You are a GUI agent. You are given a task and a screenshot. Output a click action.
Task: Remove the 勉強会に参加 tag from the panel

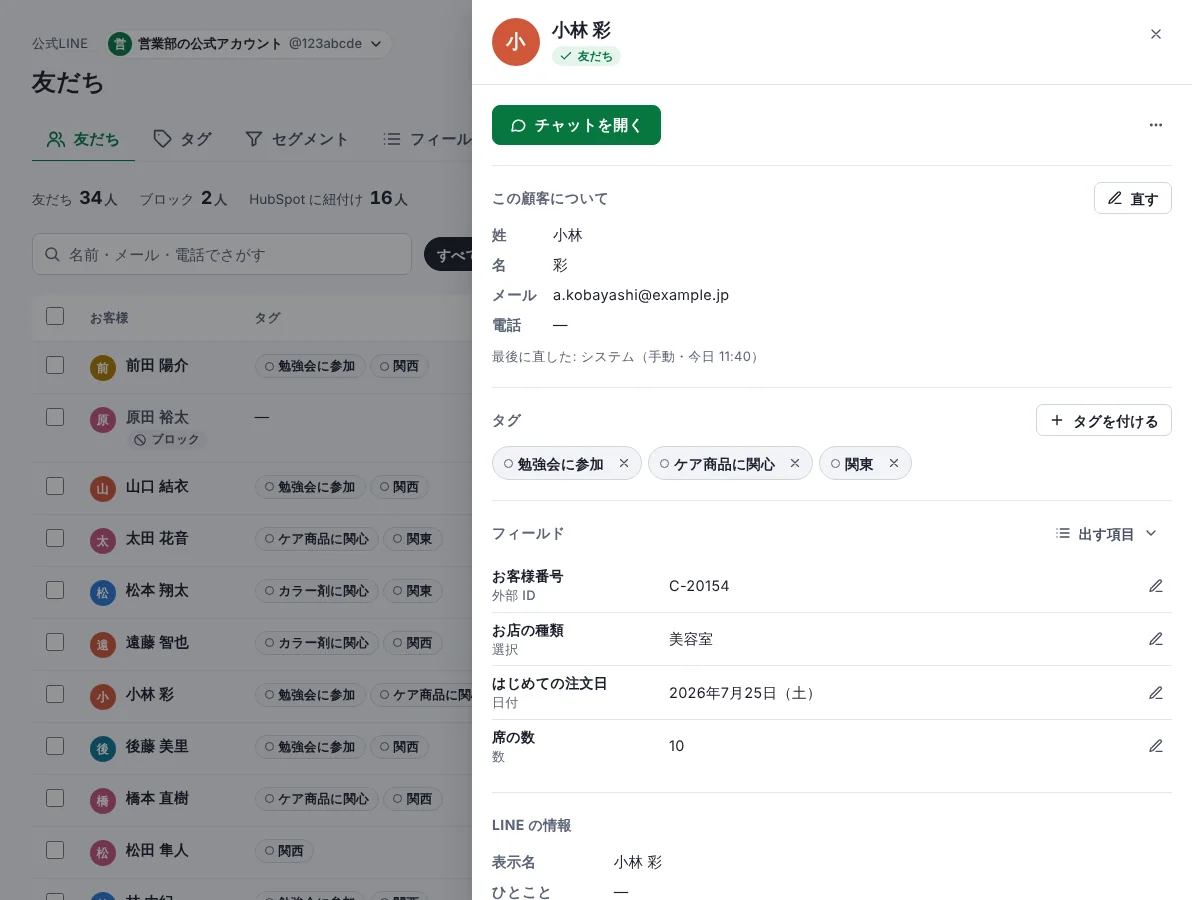623,463
